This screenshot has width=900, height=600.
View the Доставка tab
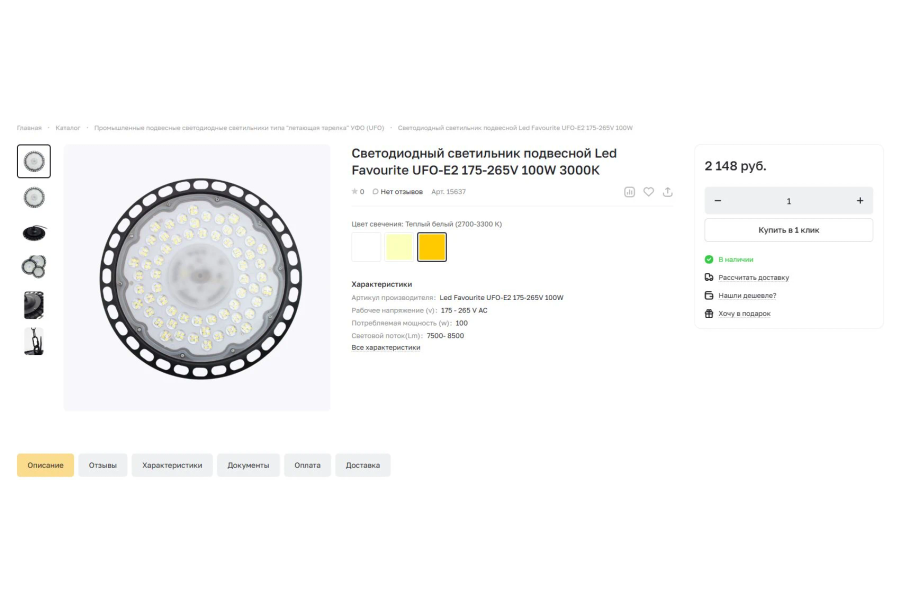(363, 465)
